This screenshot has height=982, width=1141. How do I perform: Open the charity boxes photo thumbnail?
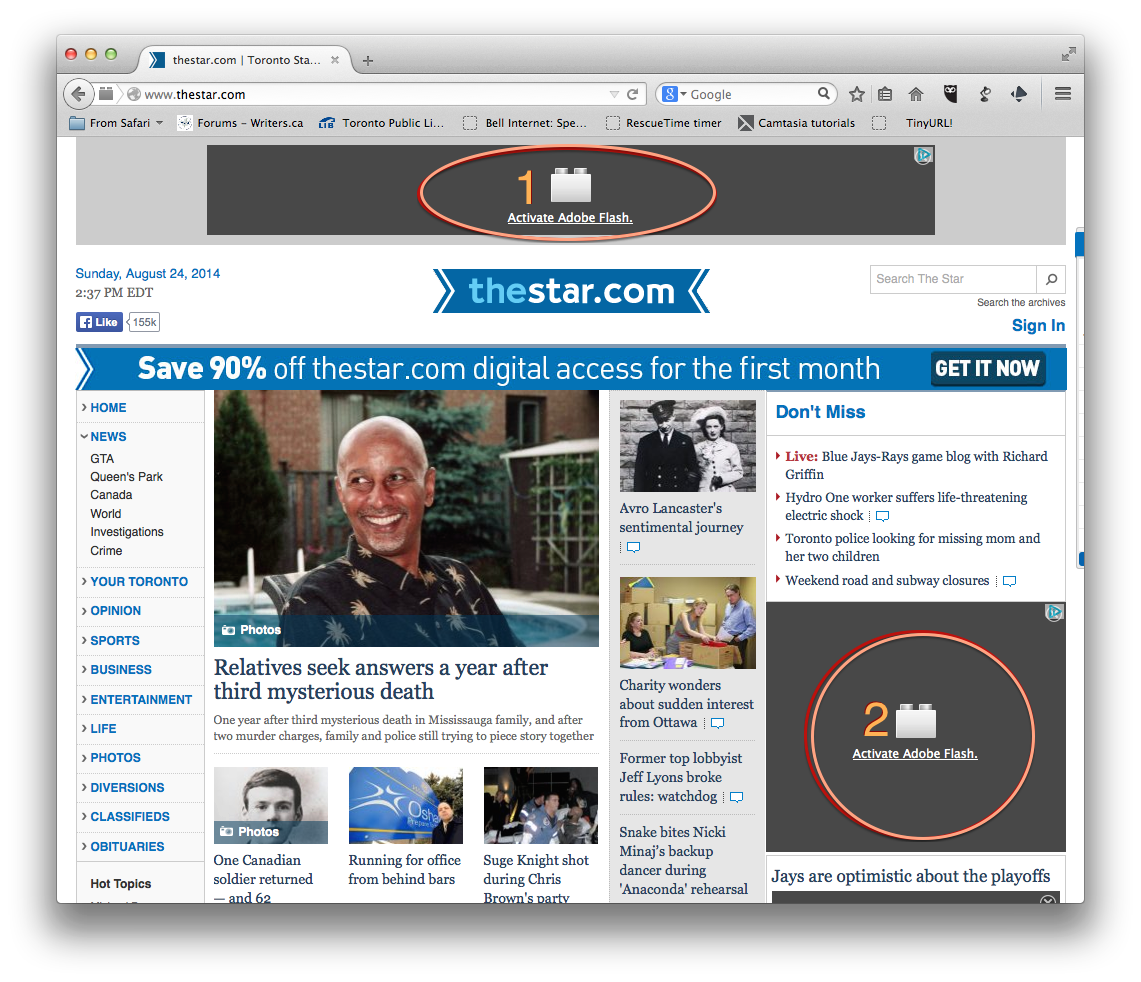688,622
